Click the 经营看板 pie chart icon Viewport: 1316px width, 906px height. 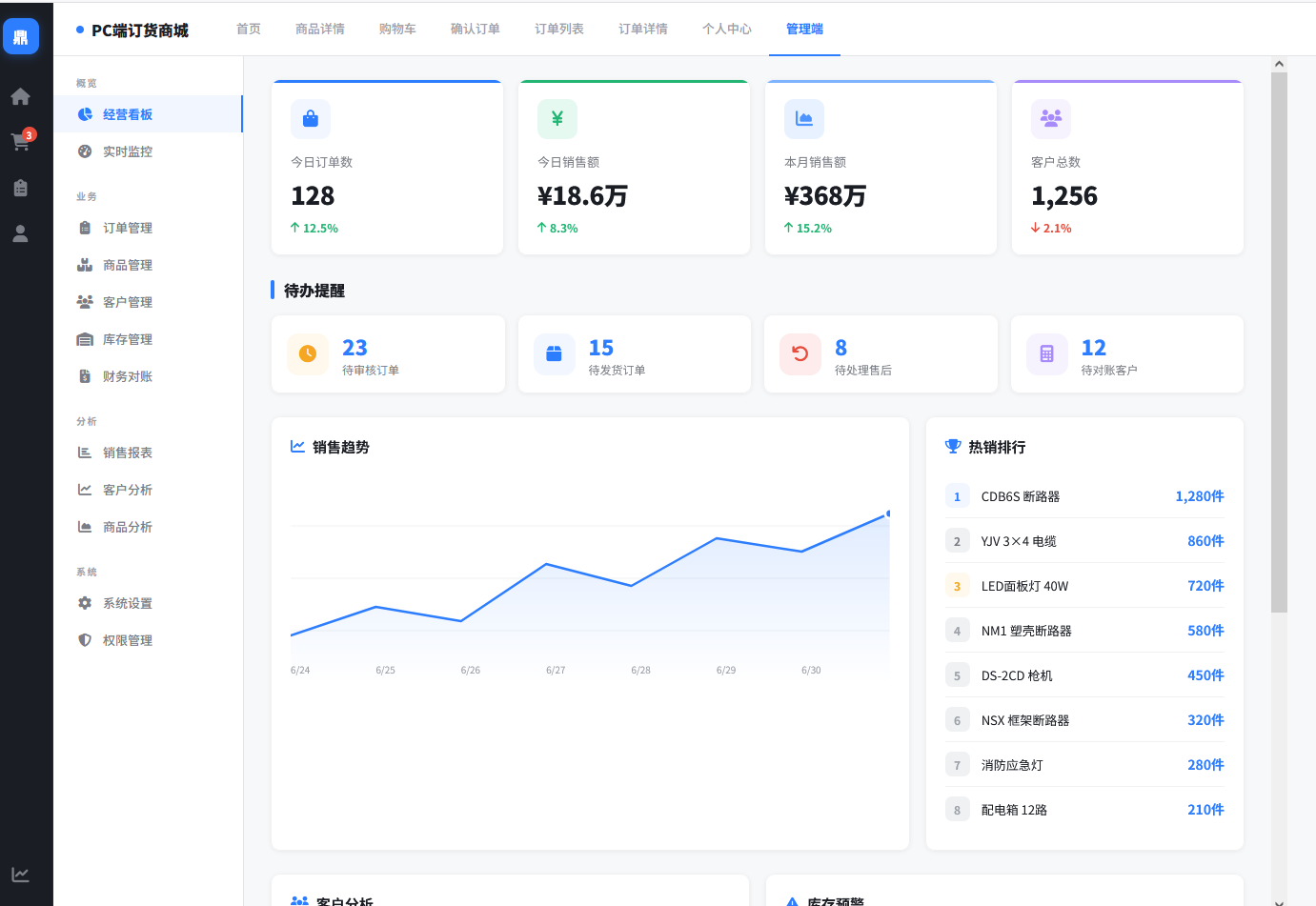pos(85,114)
